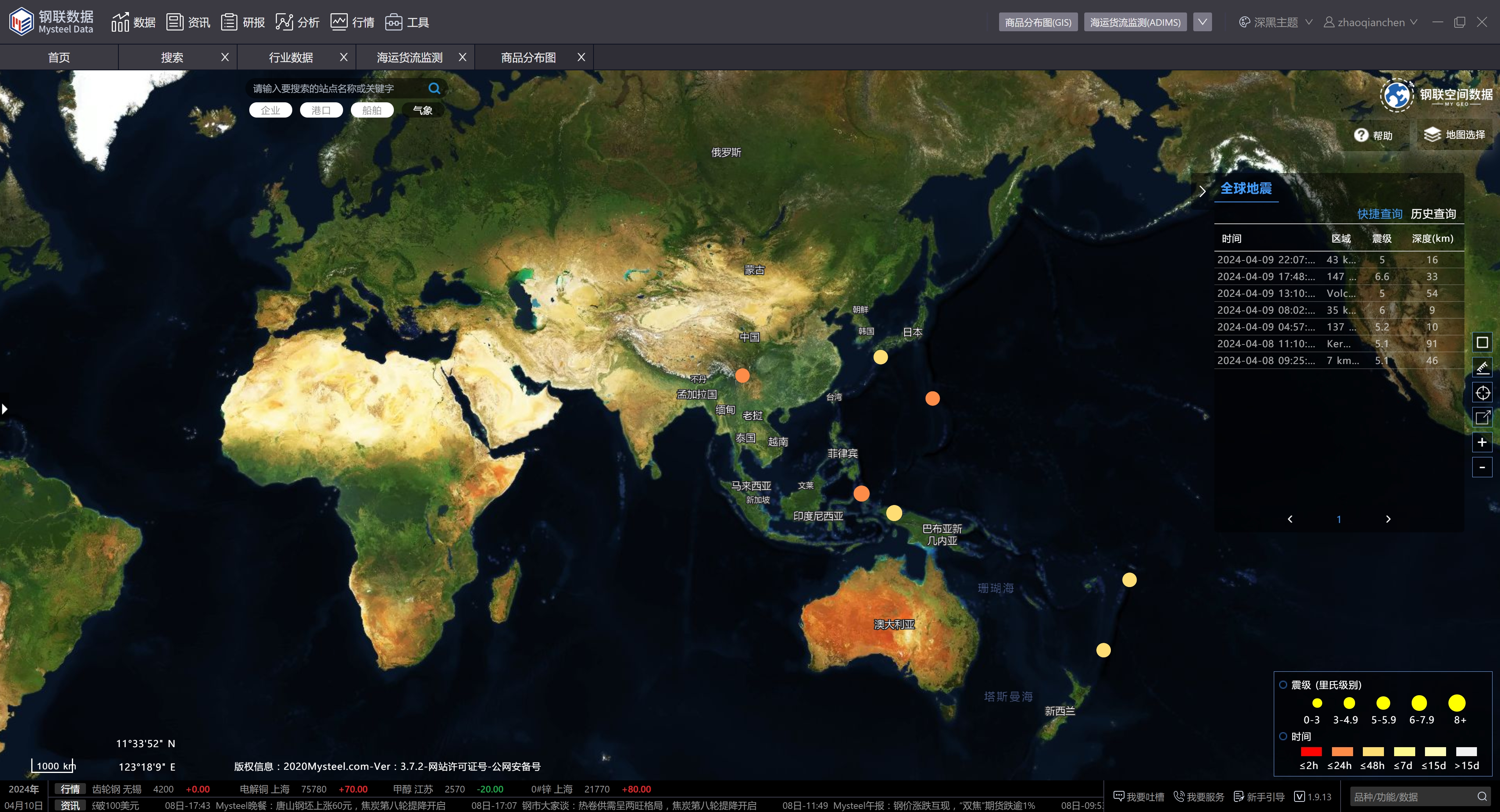Click the 海运货流监测(ADIMS) shortcut button

(x=1135, y=22)
